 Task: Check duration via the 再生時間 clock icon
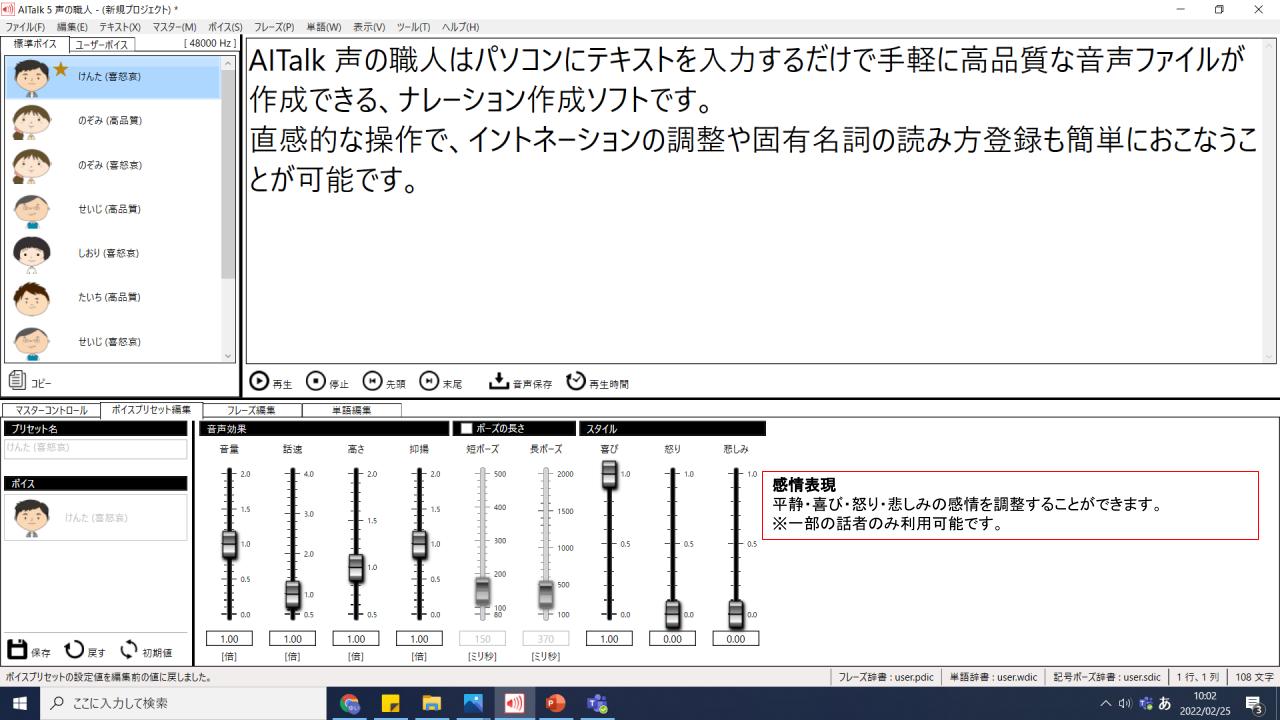click(576, 380)
